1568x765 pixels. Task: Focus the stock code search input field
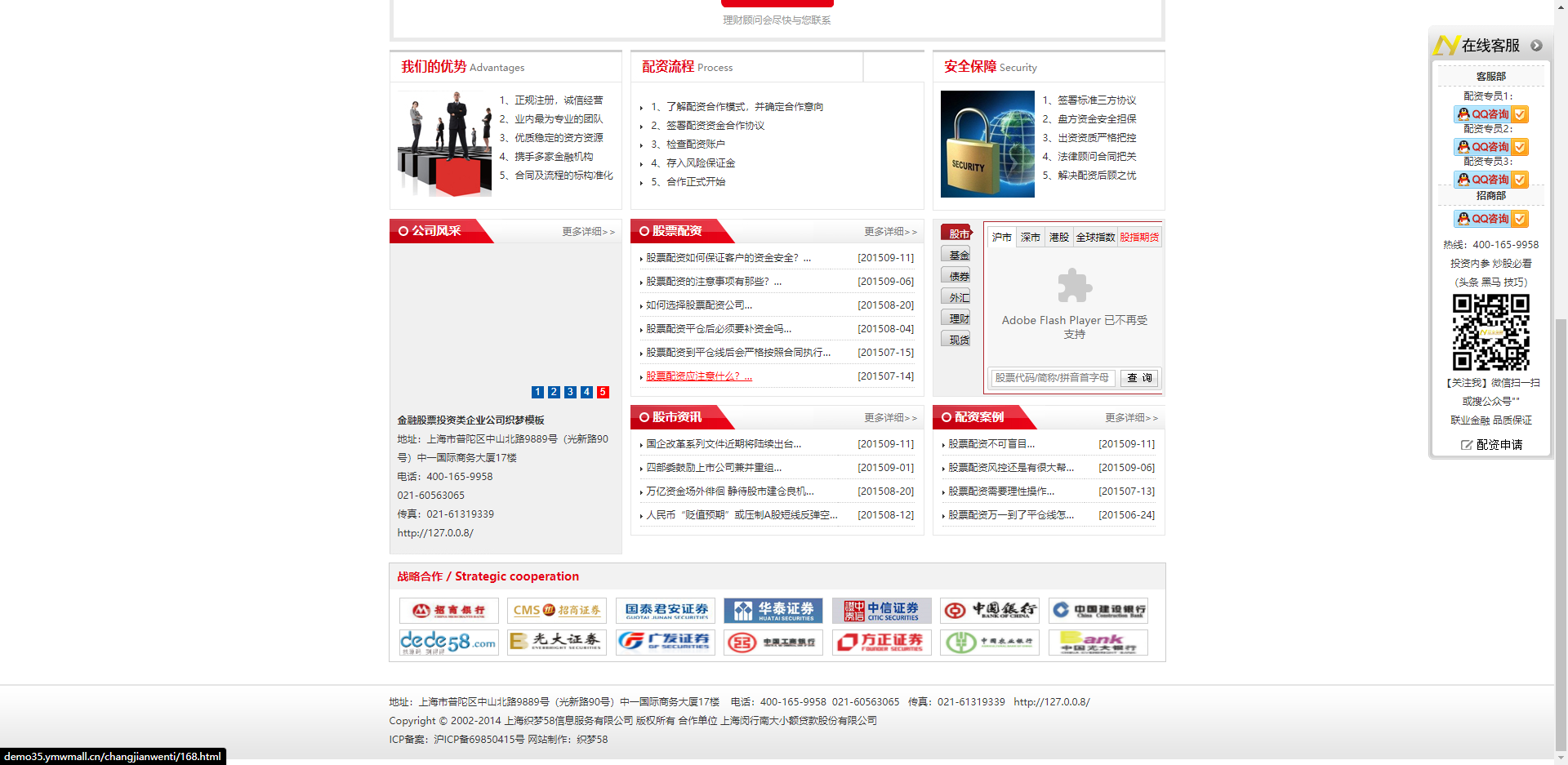click(1052, 378)
